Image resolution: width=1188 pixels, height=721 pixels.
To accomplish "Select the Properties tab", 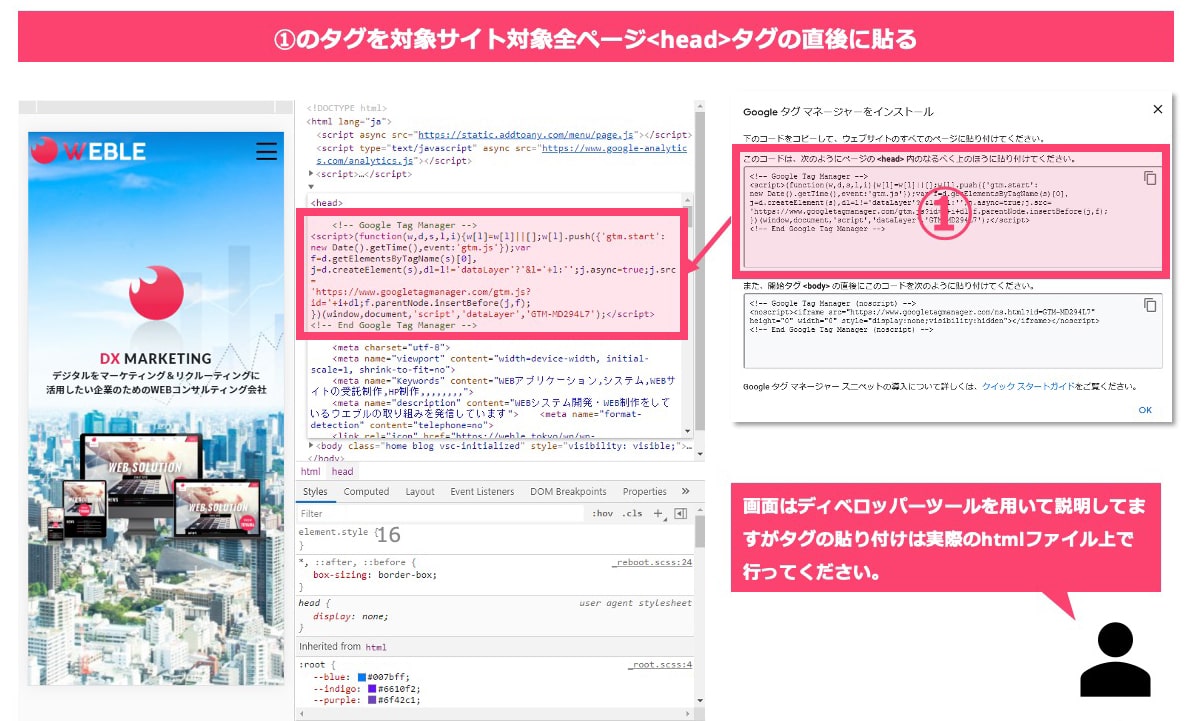I will pos(644,492).
